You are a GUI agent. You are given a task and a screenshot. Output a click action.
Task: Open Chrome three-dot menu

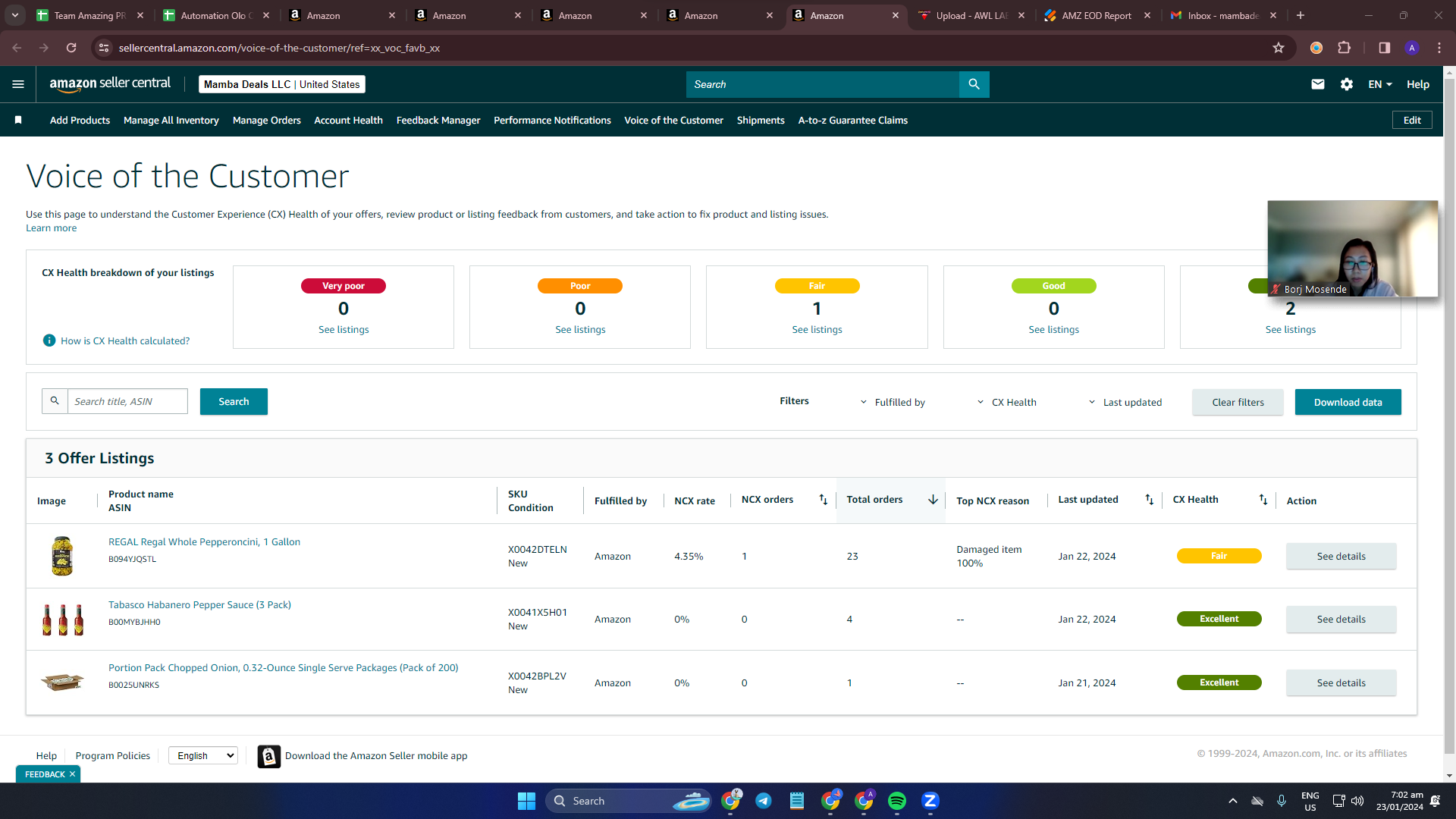pyautogui.click(x=1439, y=48)
